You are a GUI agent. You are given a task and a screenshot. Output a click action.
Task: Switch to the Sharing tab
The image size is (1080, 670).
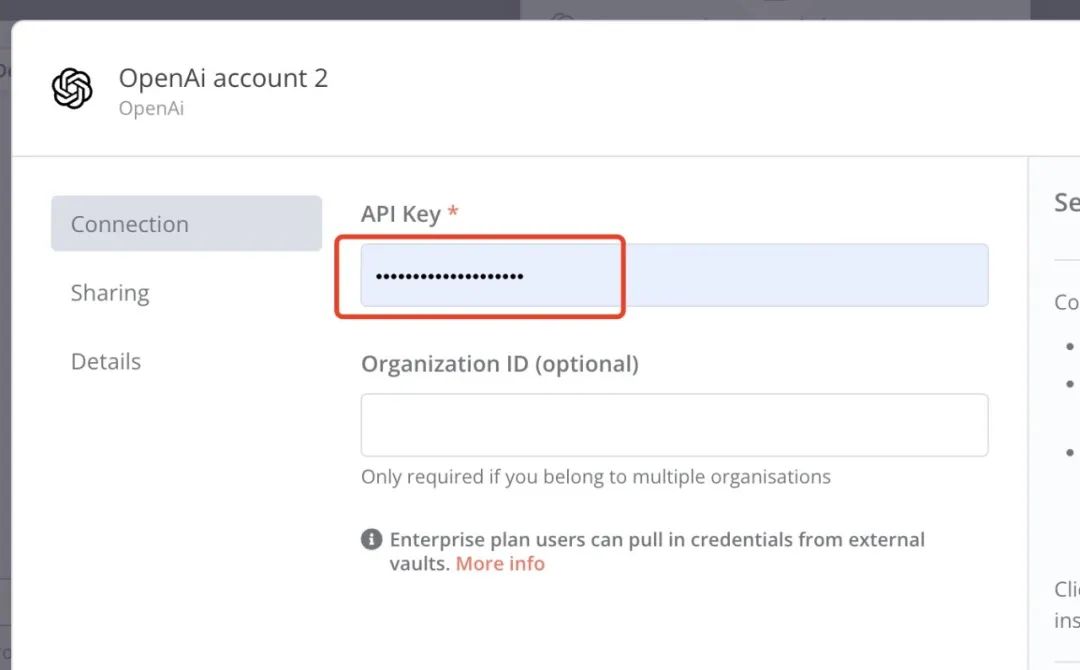point(110,293)
